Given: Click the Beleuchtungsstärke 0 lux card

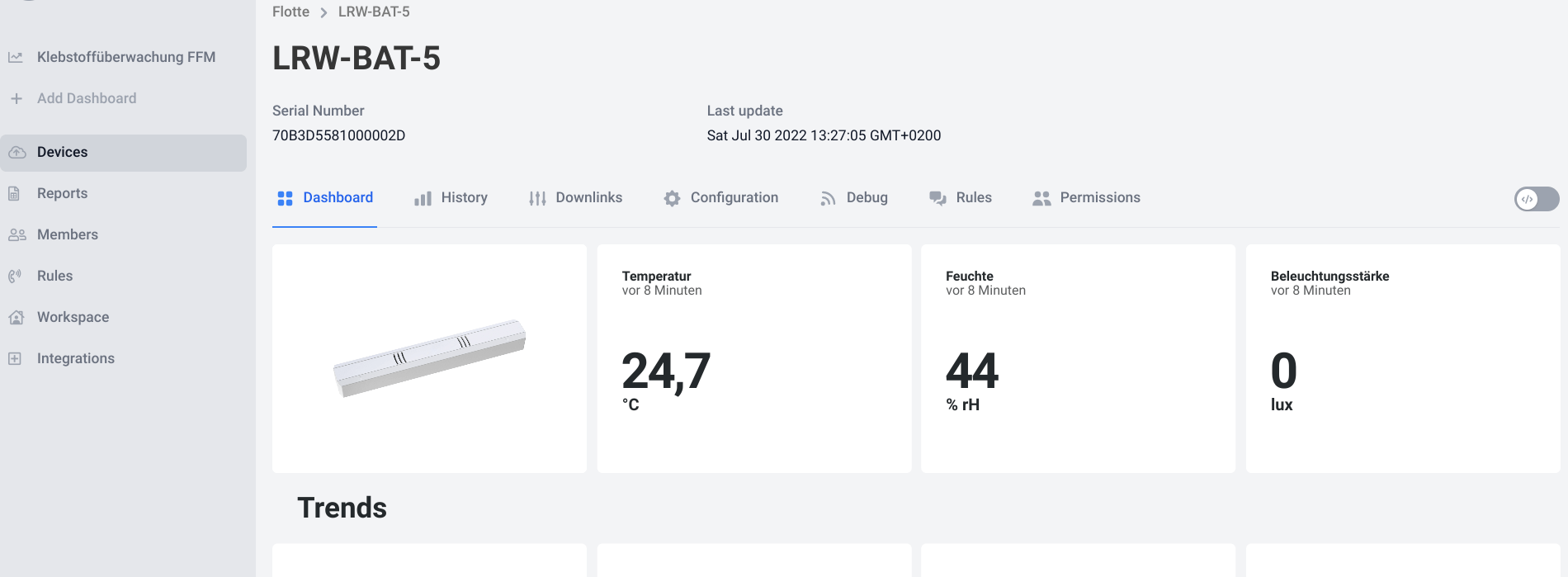Looking at the screenshot, I should click(1402, 358).
